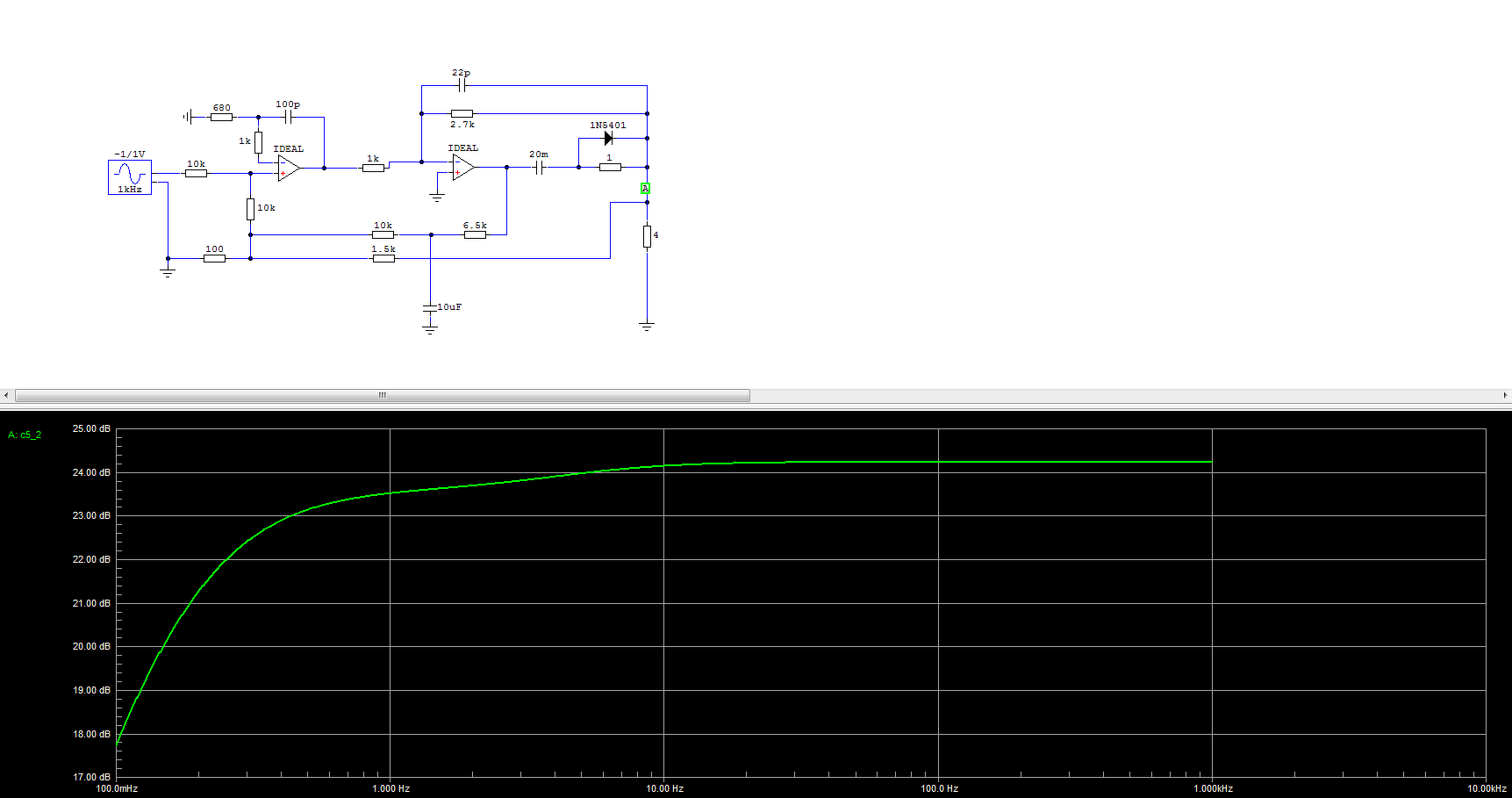The width and height of the screenshot is (1512, 798).
Task: Click the 2.7k feedback resistor
Action: [x=462, y=113]
